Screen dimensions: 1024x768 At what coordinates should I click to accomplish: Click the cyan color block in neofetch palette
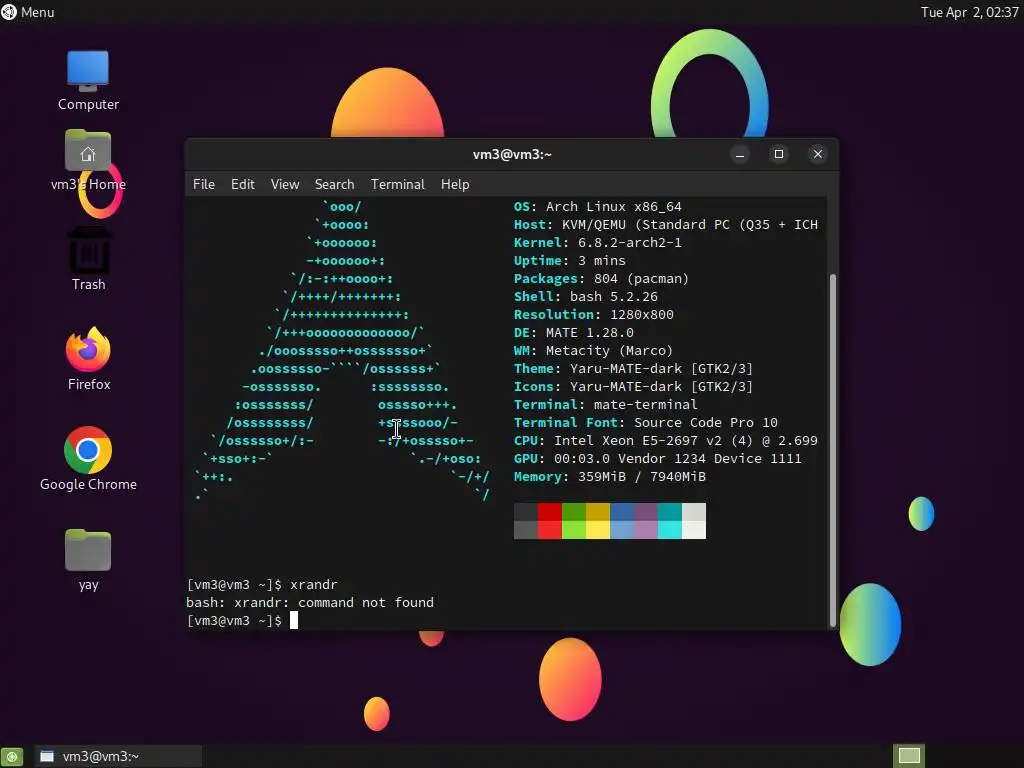coord(669,530)
